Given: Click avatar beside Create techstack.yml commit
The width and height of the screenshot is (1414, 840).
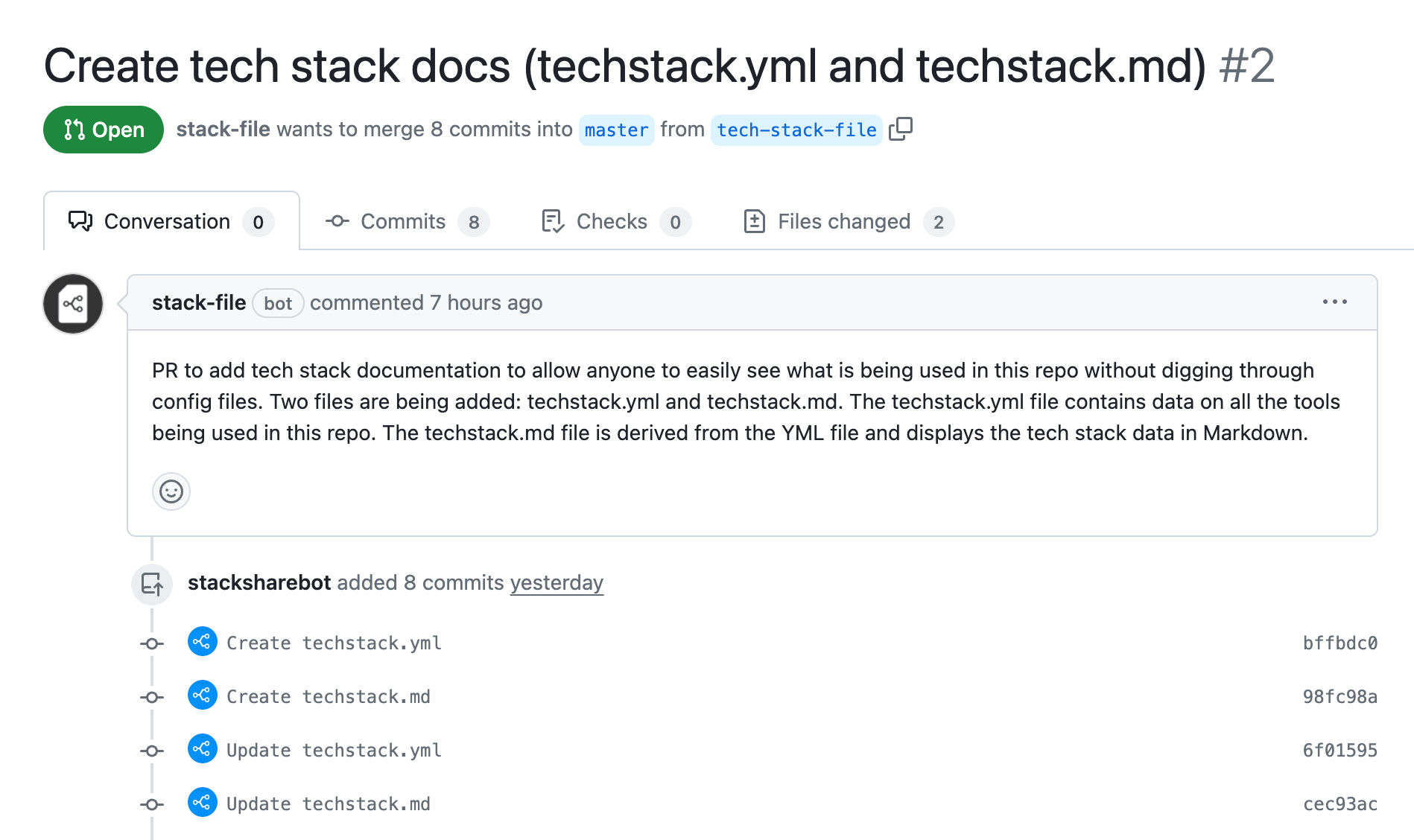Looking at the screenshot, I should [203, 642].
